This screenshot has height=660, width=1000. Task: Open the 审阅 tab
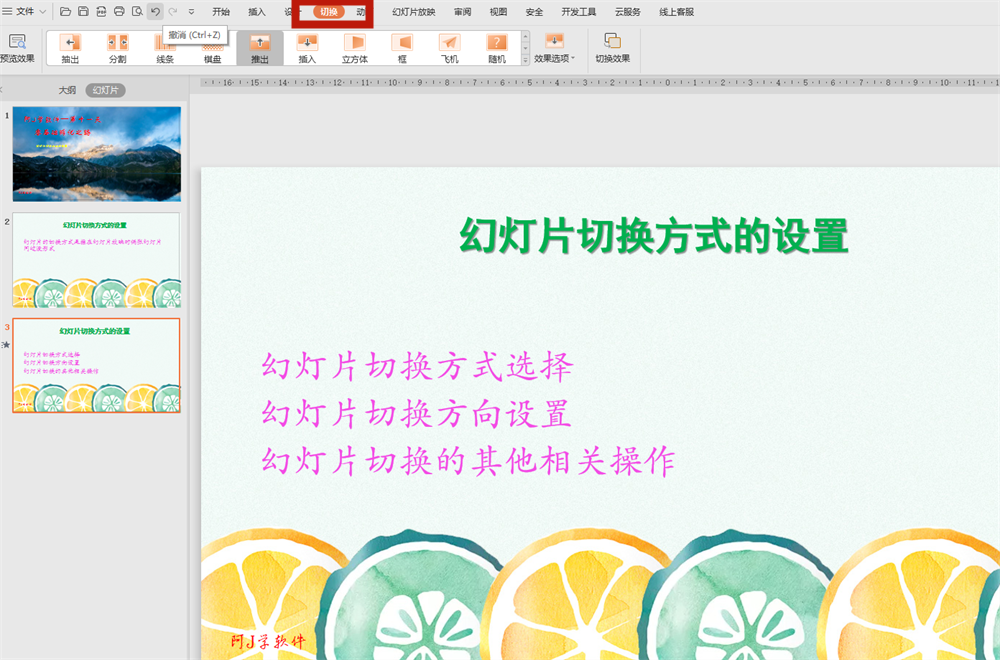point(462,11)
